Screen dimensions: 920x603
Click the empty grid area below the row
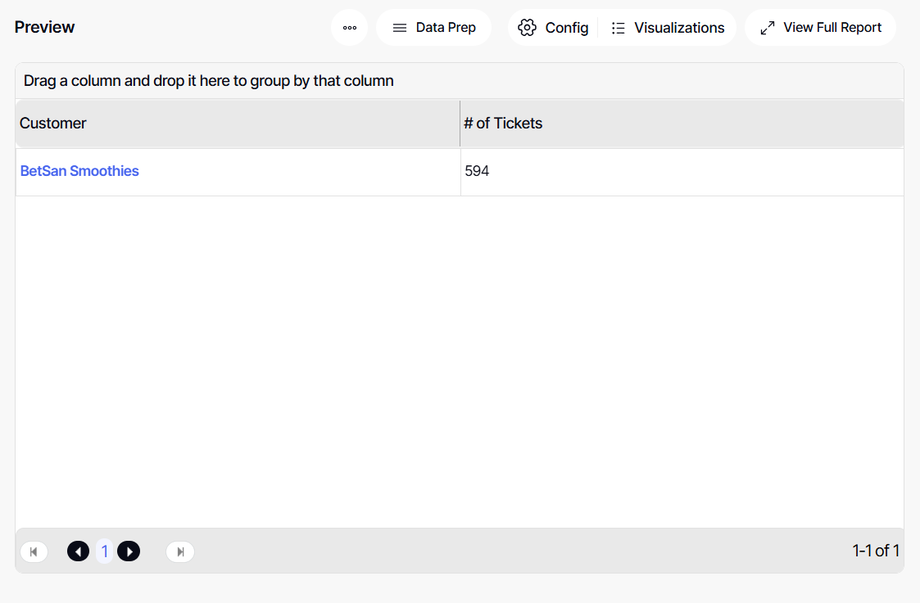(x=459, y=360)
